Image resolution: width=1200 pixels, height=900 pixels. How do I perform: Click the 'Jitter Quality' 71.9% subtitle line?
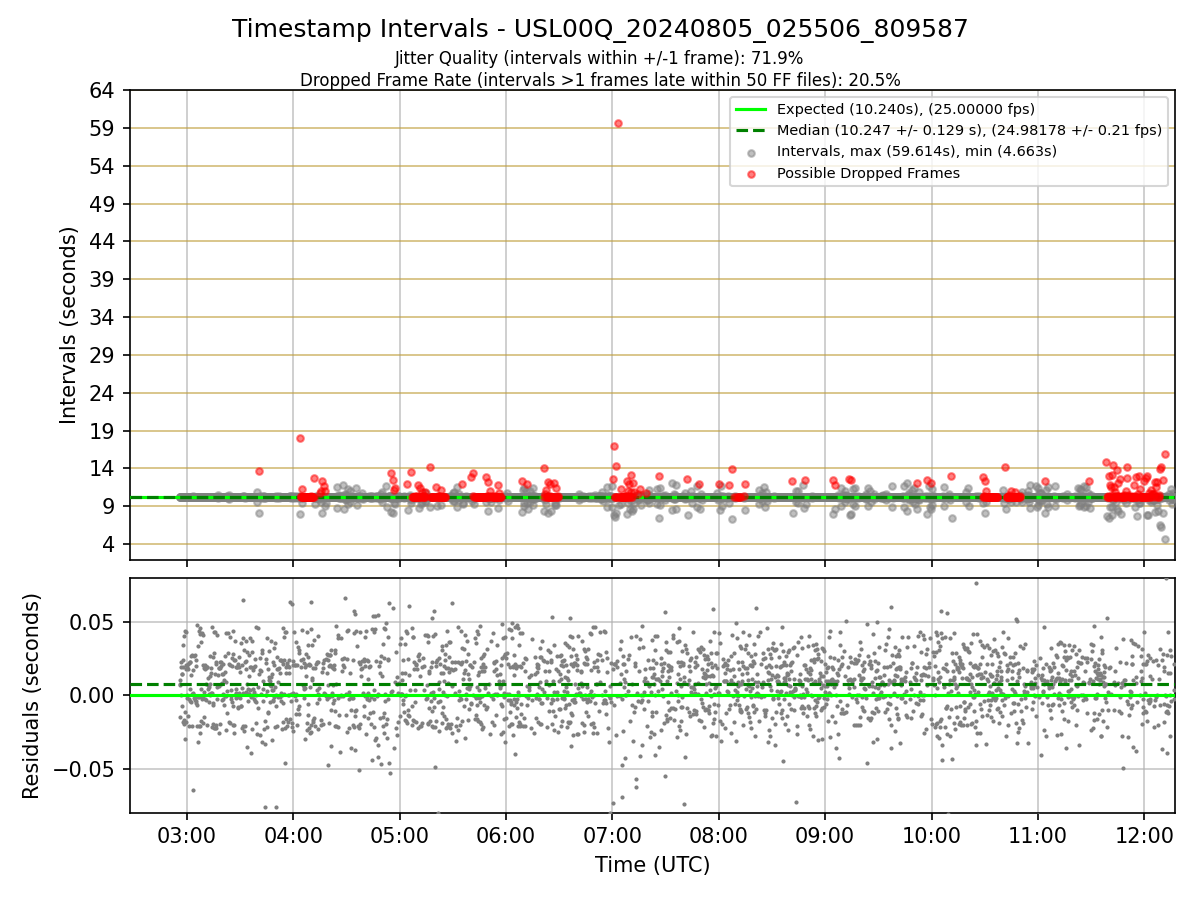(x=599, y=58)
